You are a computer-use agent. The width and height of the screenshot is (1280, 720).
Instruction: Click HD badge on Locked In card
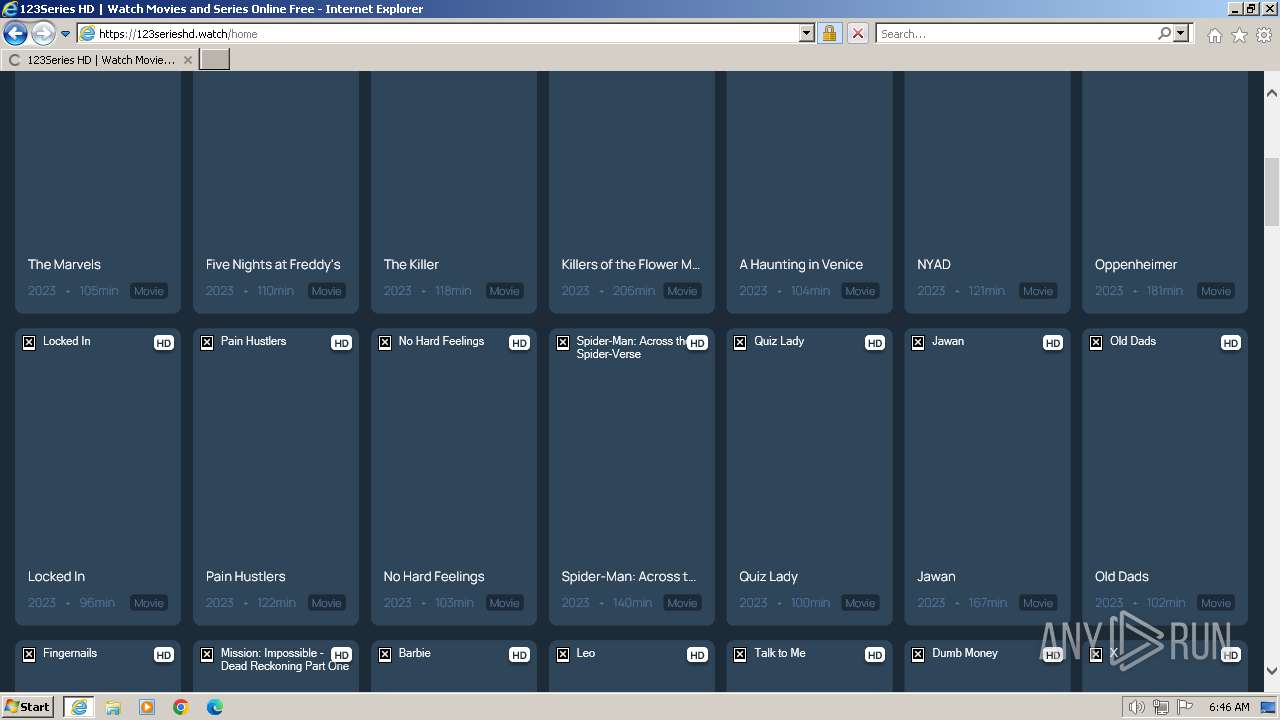coord(163,343)
